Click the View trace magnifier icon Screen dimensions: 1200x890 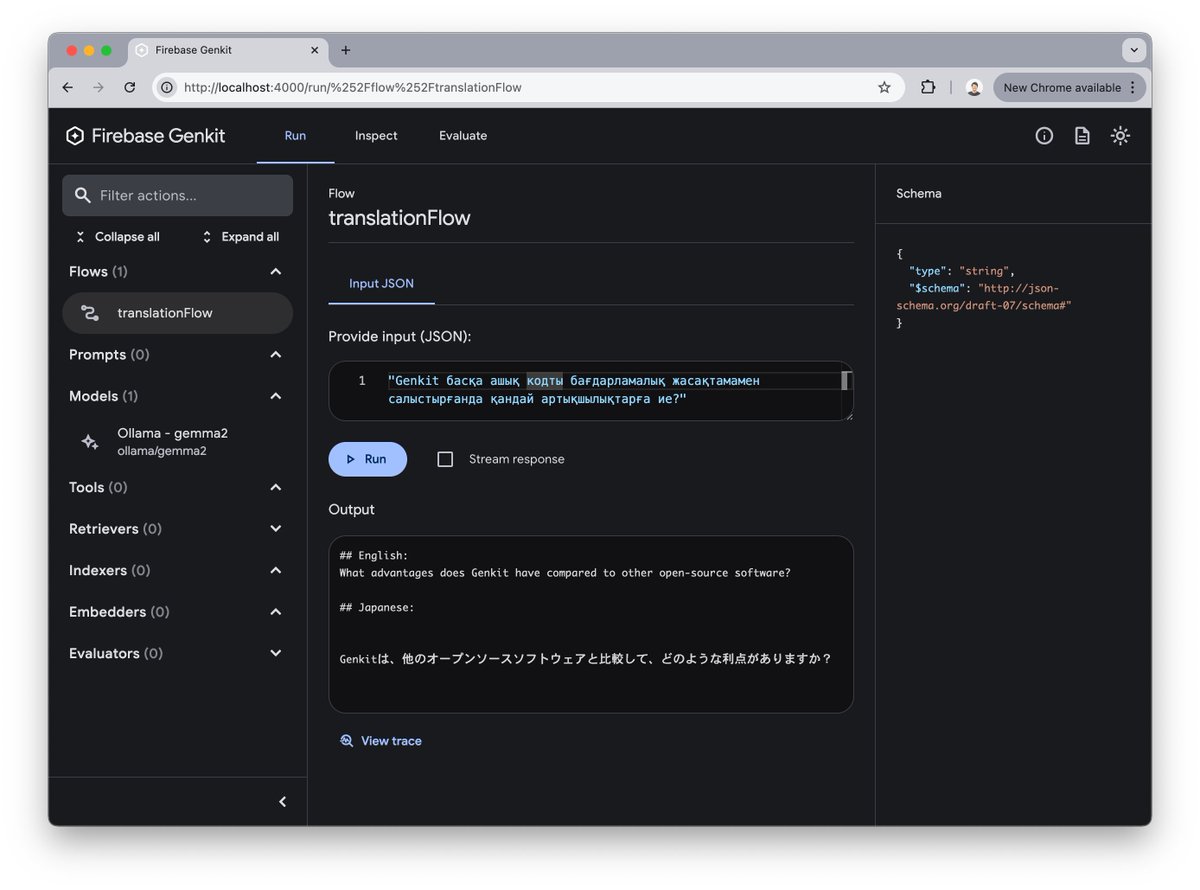point(347,741)
